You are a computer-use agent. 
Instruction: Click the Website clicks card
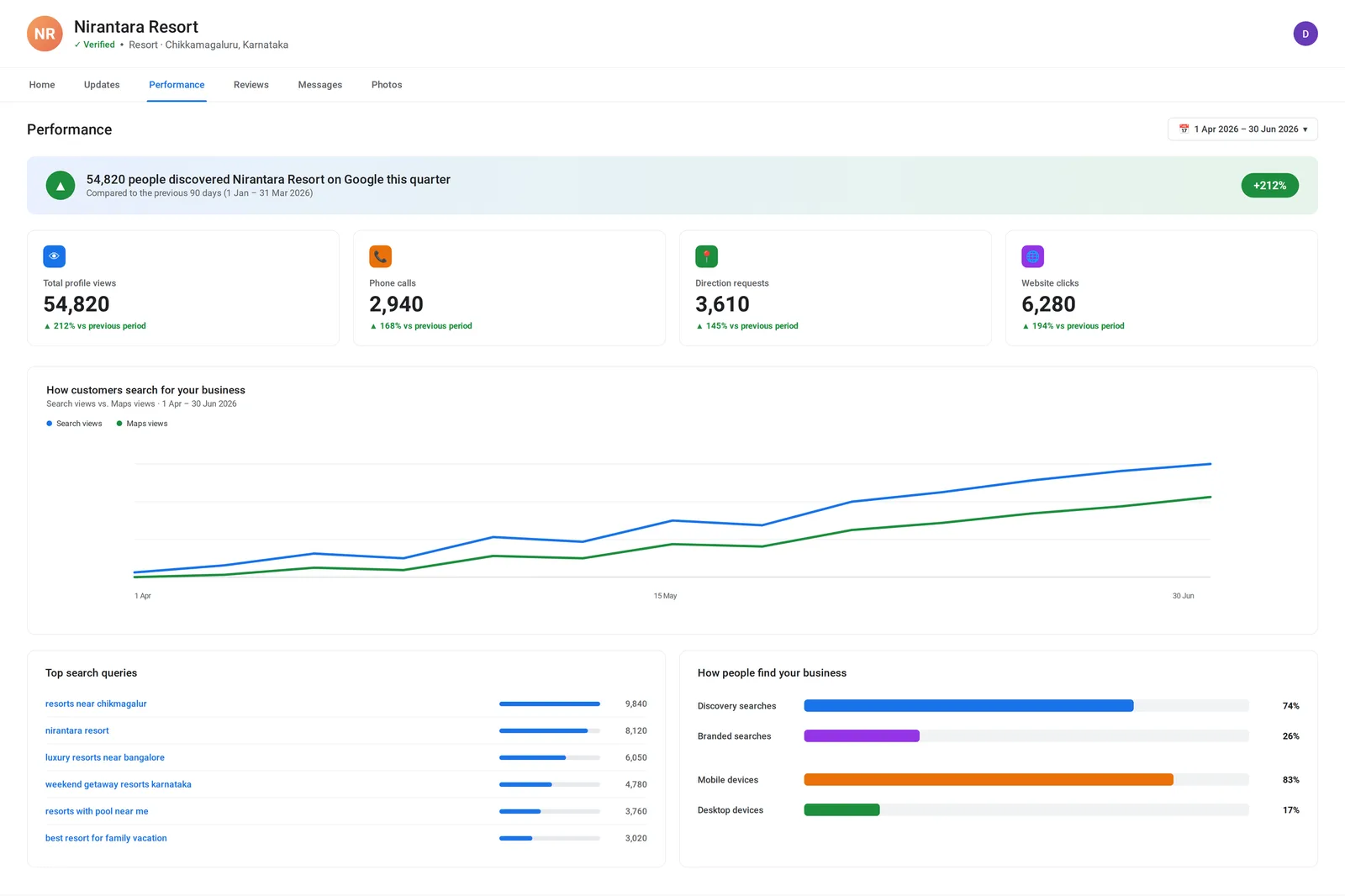(x=1162, y=288)
